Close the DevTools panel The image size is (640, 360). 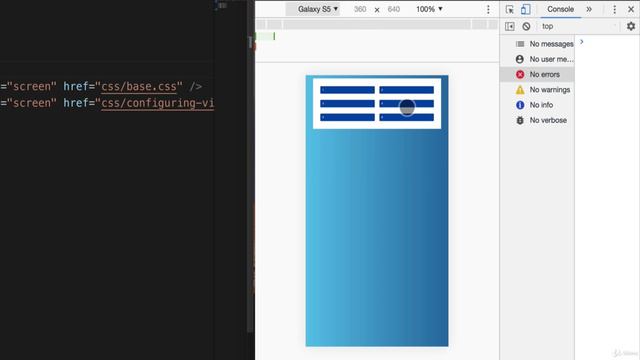631,9
